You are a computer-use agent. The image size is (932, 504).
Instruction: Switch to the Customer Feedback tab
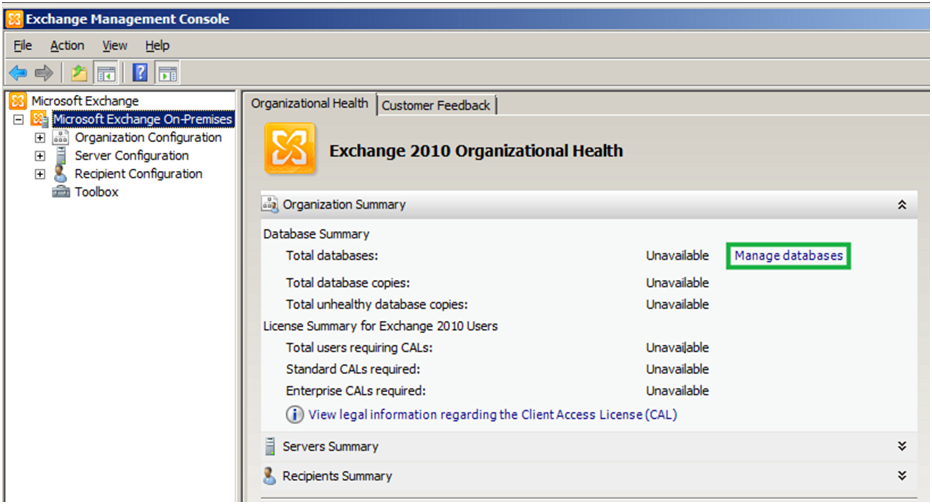(436, 105)
